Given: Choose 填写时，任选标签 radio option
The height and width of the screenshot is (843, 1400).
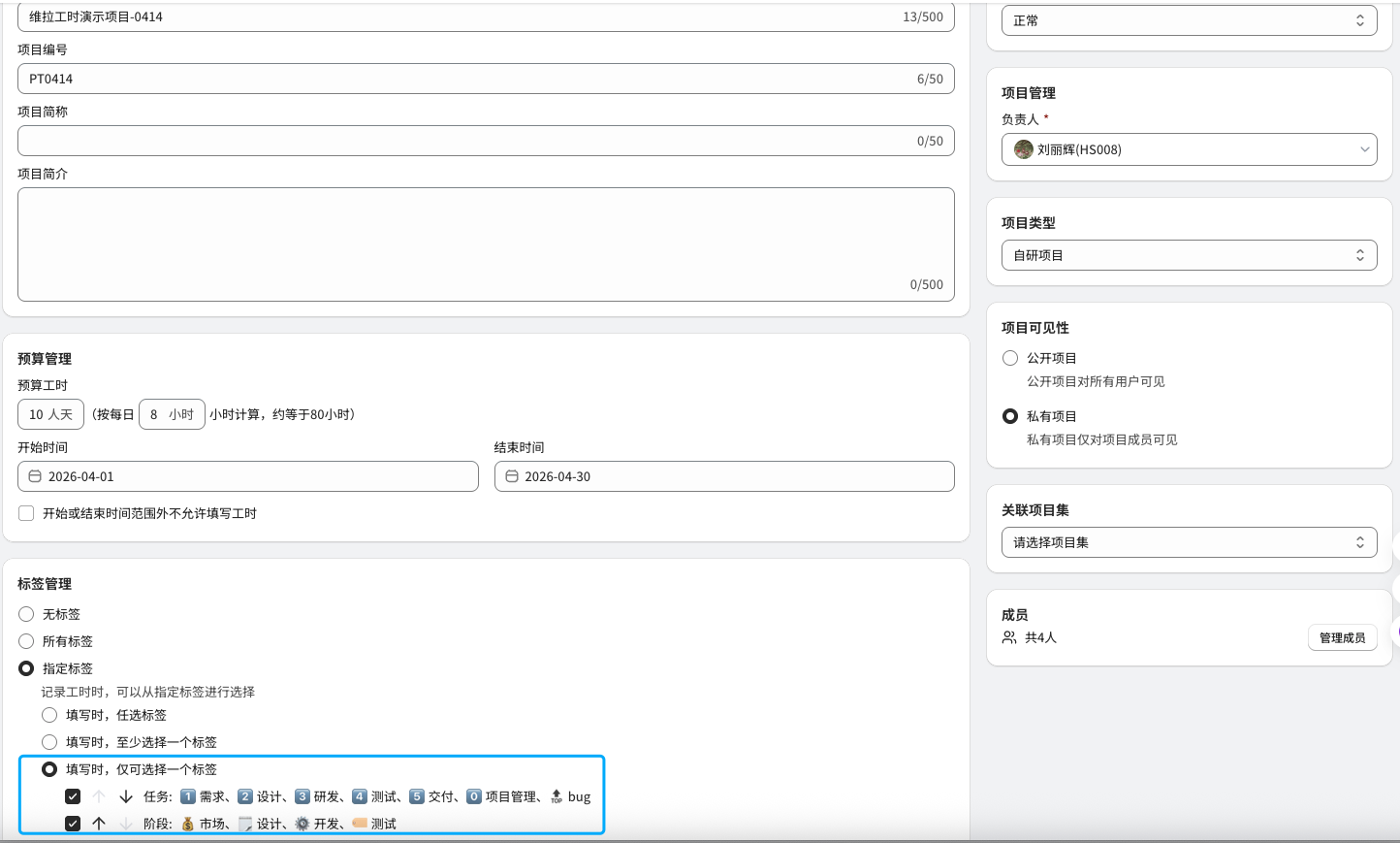Looking at the screenshot, I should pos(49,715).
